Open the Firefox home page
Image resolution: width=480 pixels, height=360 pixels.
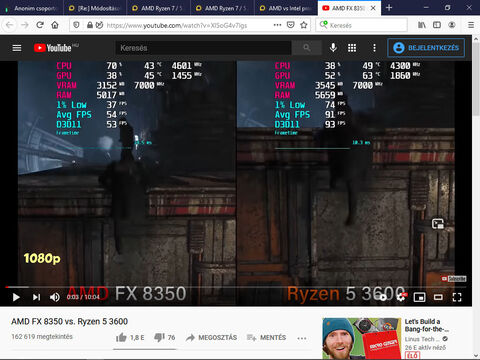coord(55,25)
